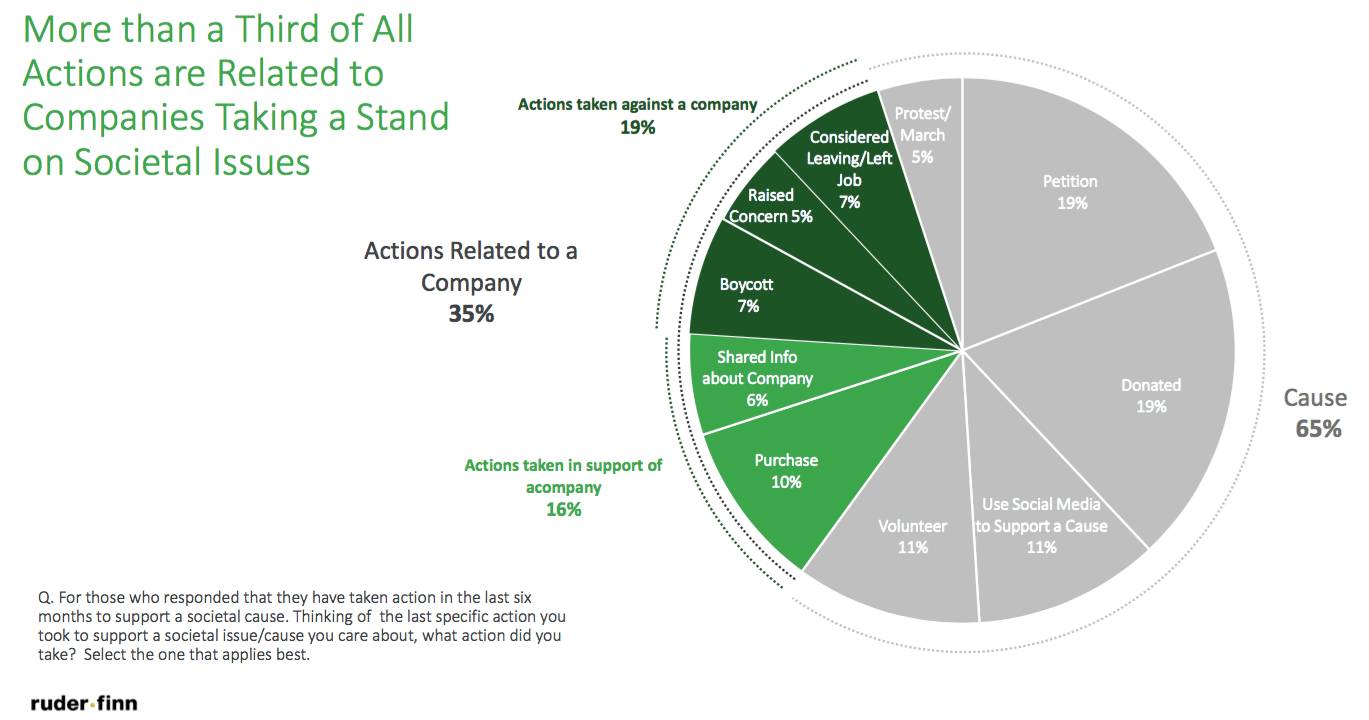This screenshot has height=720, width=1369.
Task: Click the ruder finn logo
Action: 84,703
